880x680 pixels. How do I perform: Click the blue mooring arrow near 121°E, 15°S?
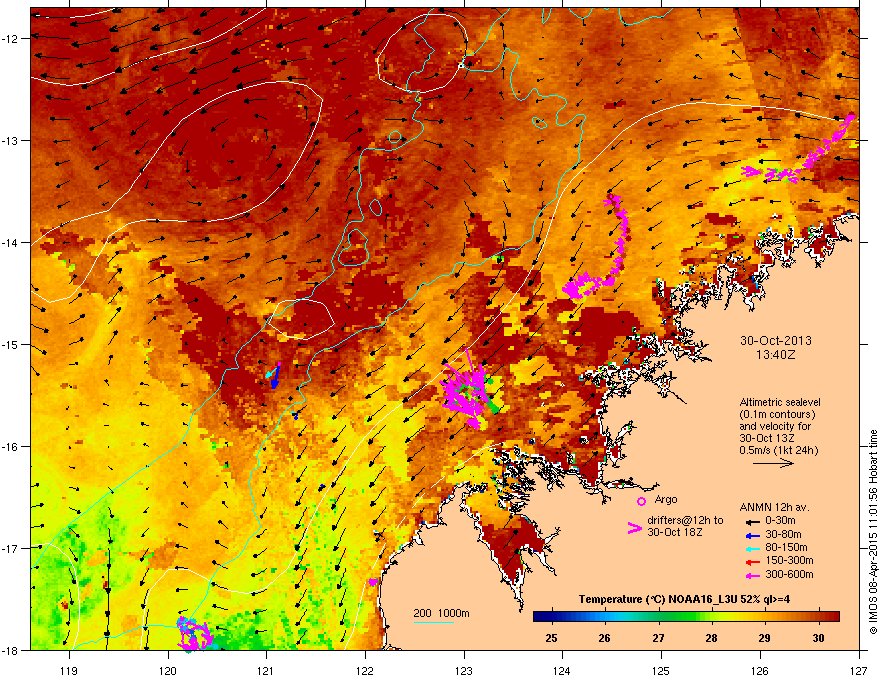[x=274, y=377]
